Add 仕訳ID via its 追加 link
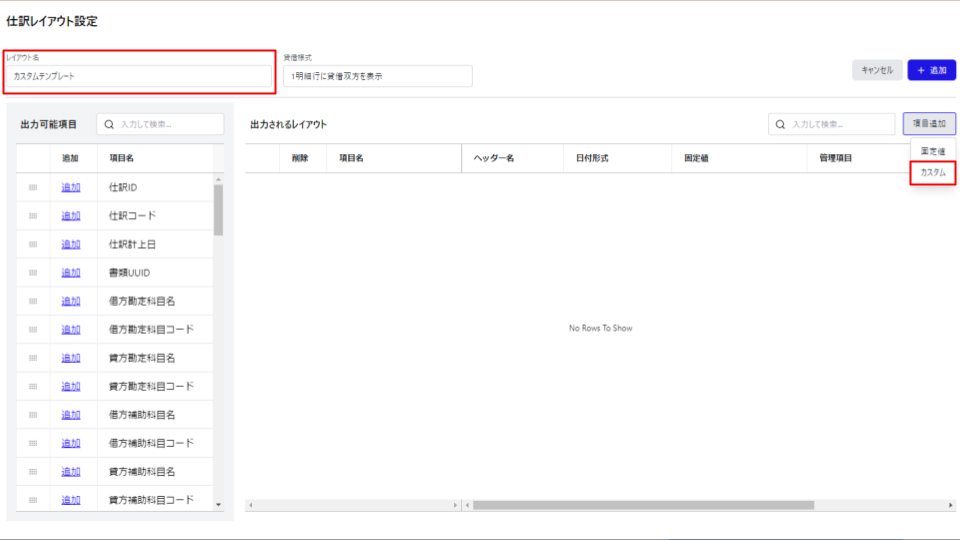Screen dimensions: 960x540 click(x=71, y=187)
